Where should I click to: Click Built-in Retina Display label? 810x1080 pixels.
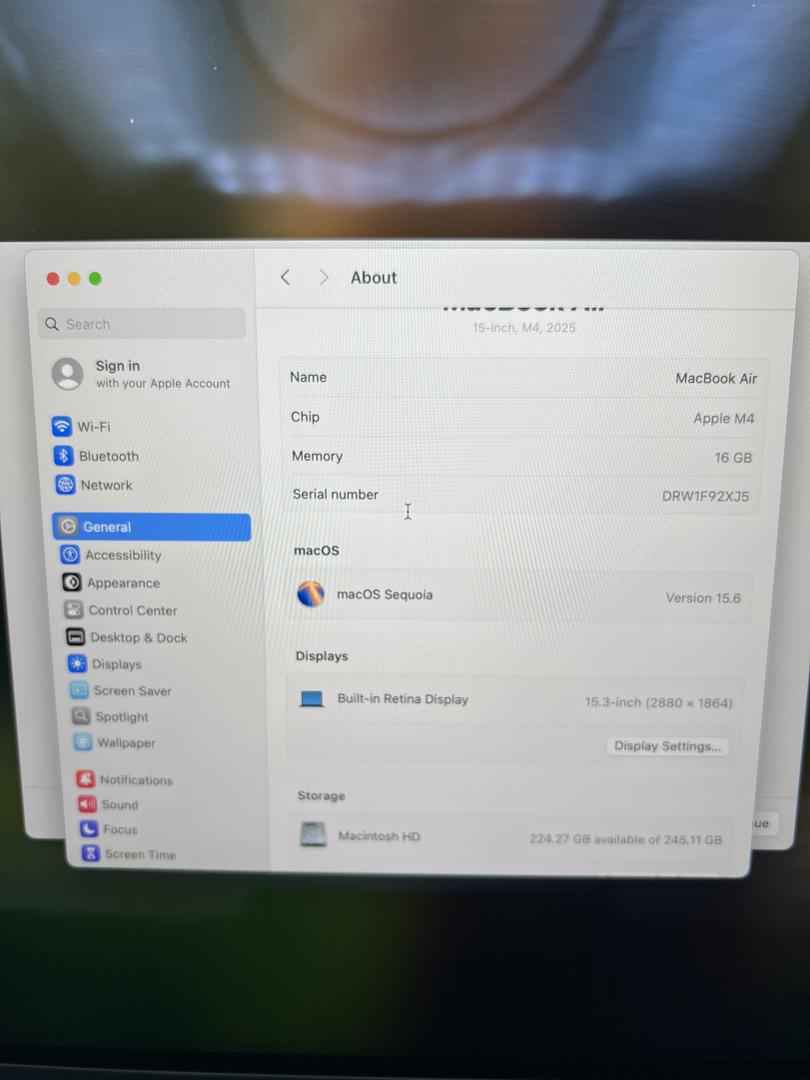pos(402,698)
